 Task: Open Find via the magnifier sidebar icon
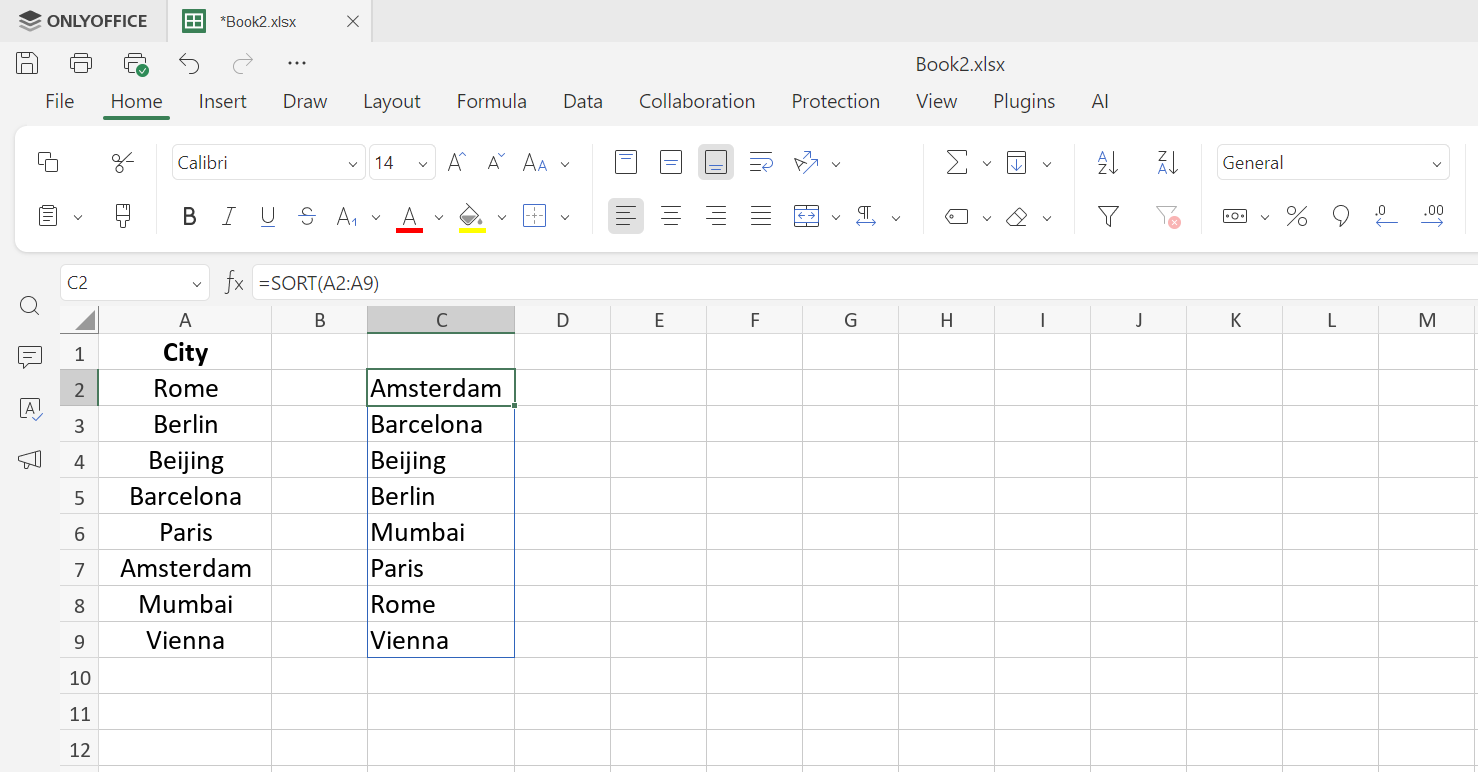pyautogui.click(x=30, y=306)
